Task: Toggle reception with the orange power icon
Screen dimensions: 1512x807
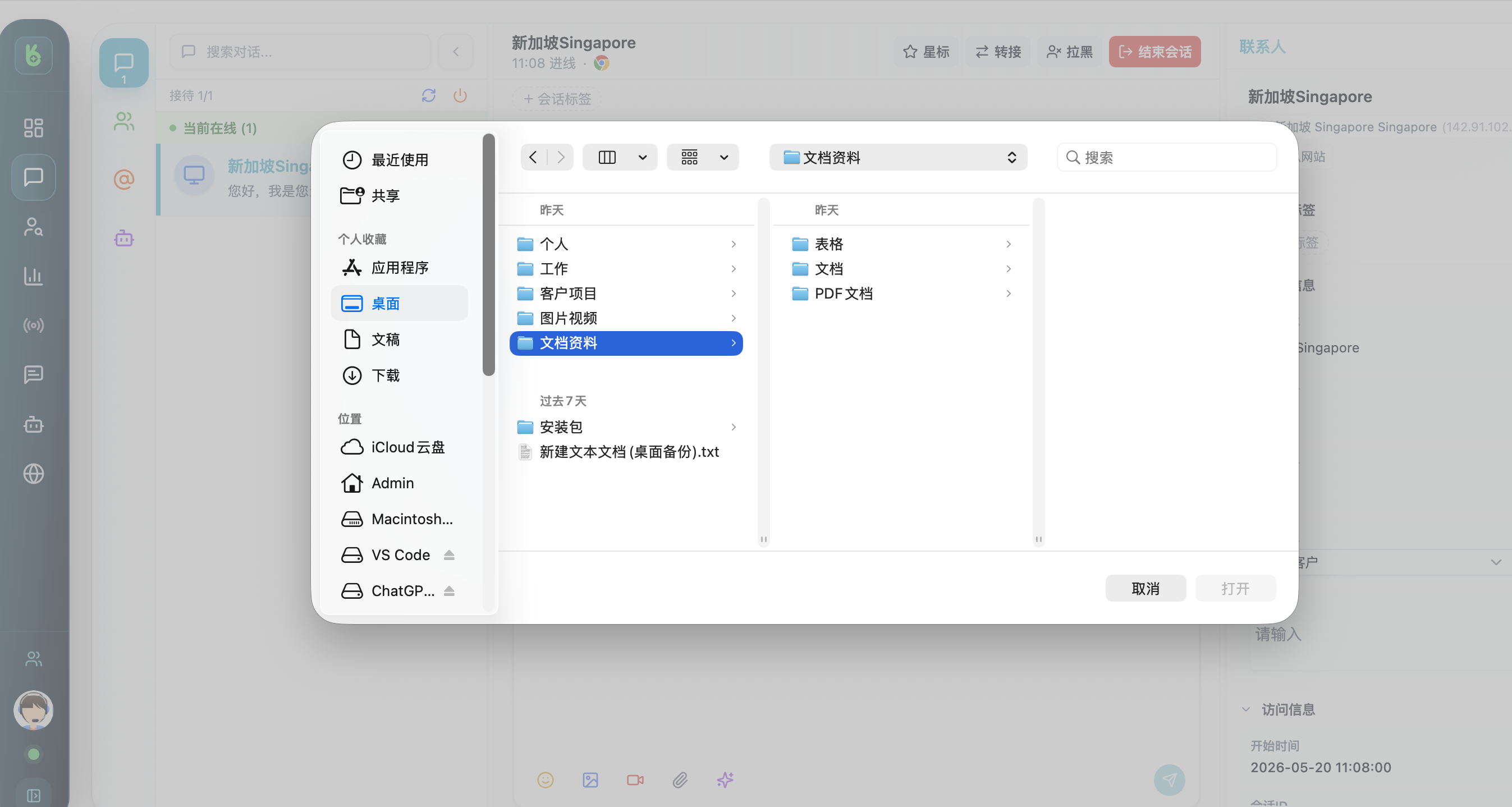Action: [460, 95]
